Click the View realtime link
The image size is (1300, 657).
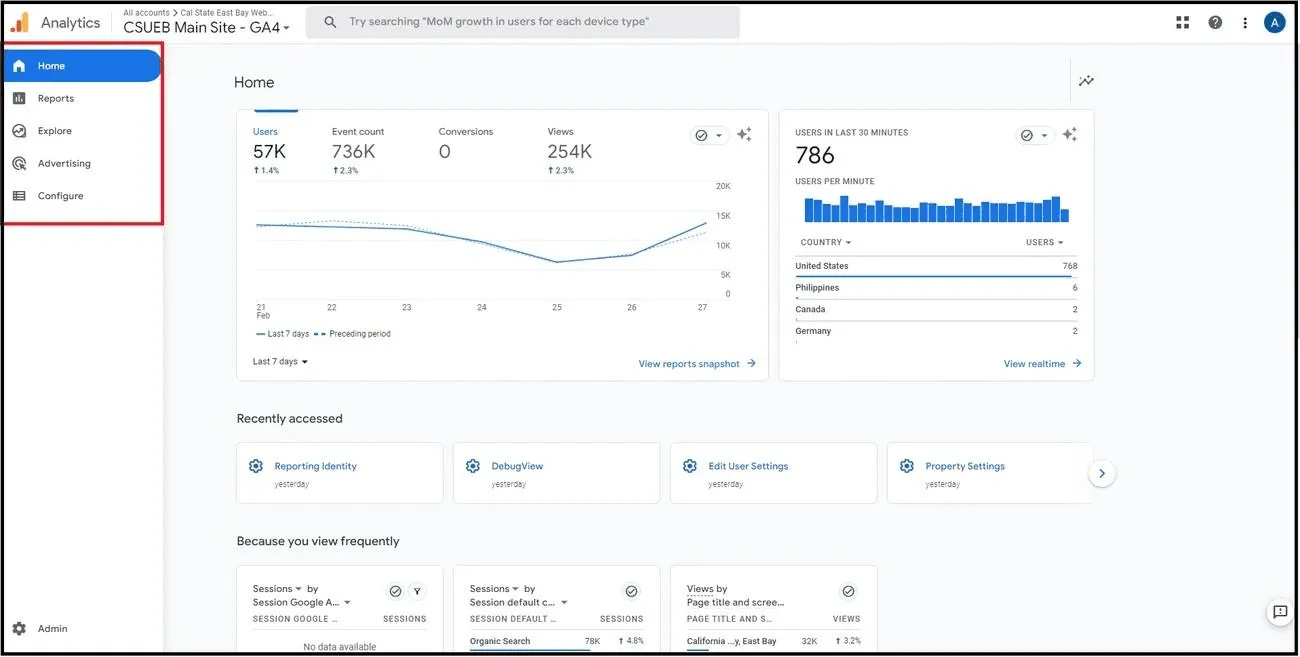pos(1043,364)
